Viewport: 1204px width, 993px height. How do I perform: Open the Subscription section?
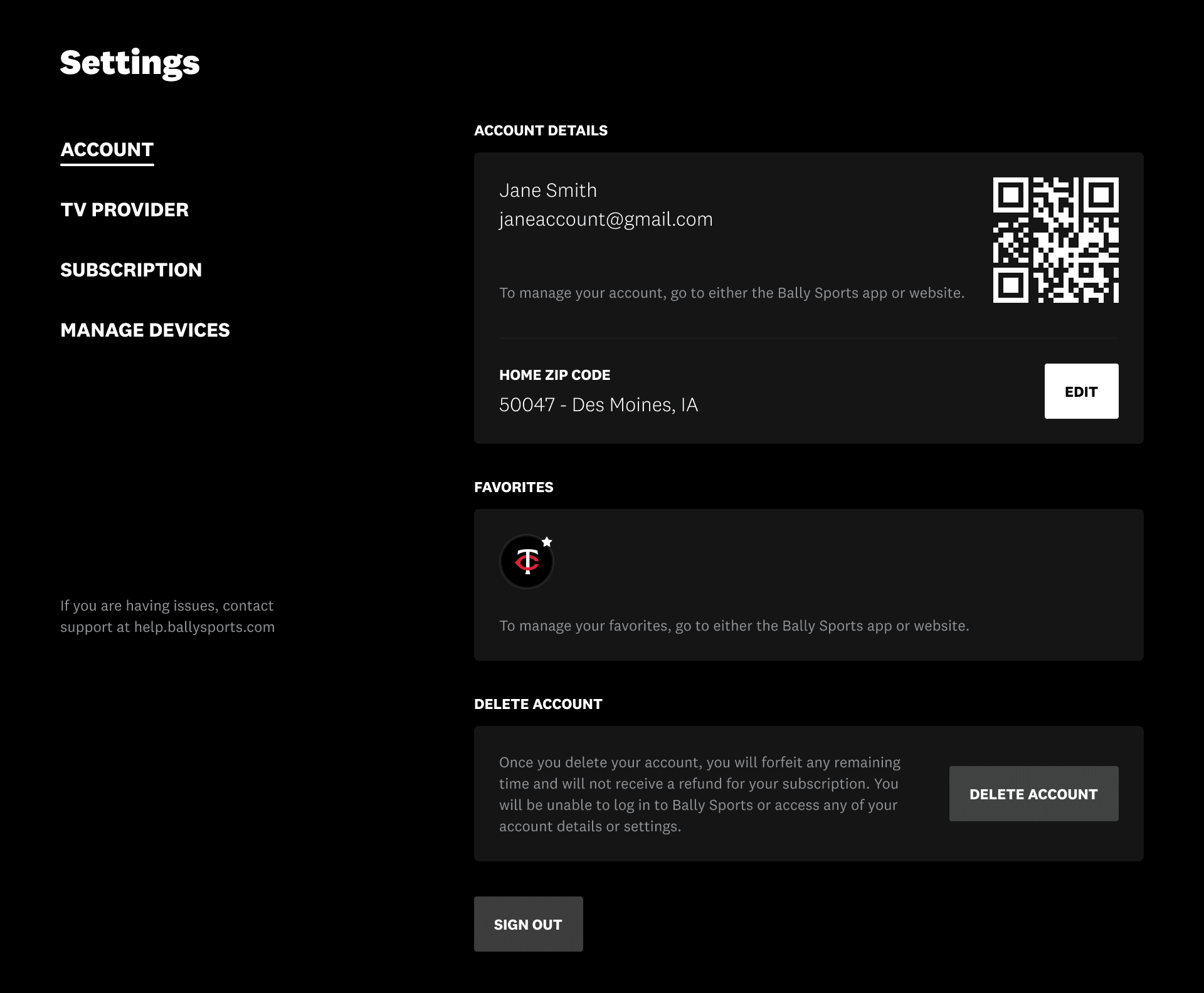[131, 270]
